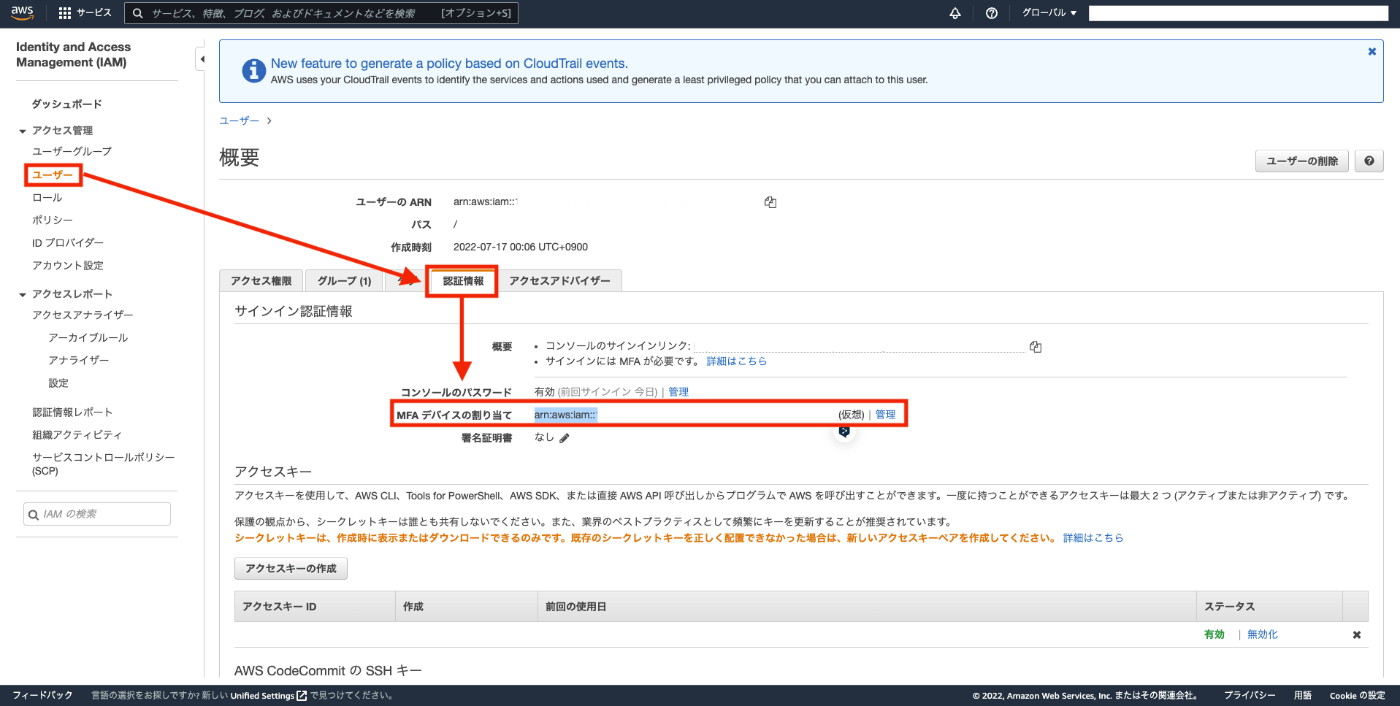Go to ダッシュボード in the sidebar
Viewport: 1400px width, 706px height.
coord(67,104)
